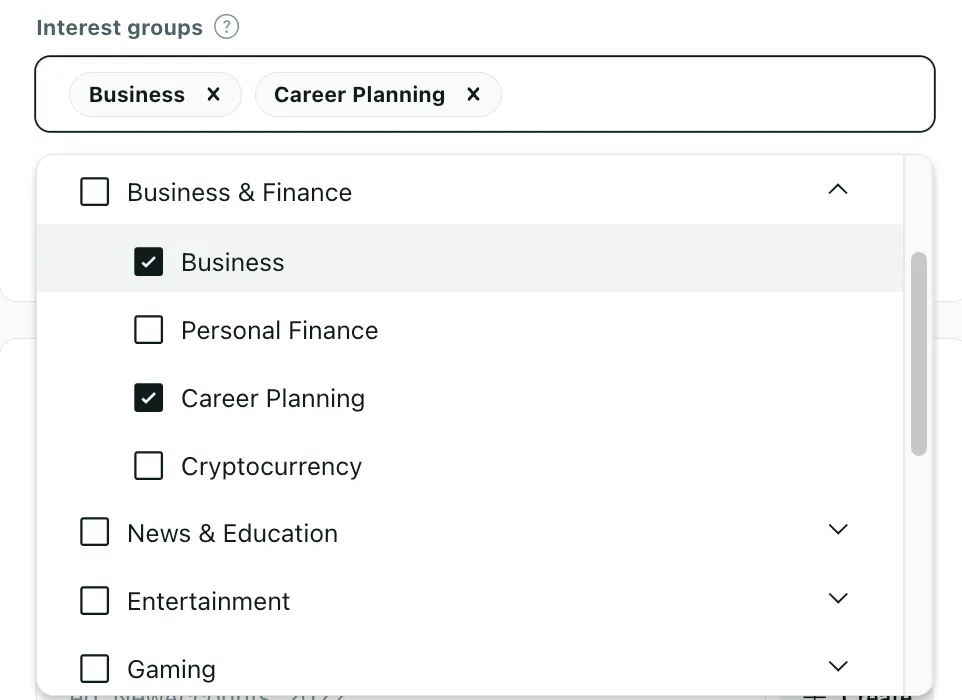Check the Entertainment checkbox

pyautogui.click(x=94, y=600)
